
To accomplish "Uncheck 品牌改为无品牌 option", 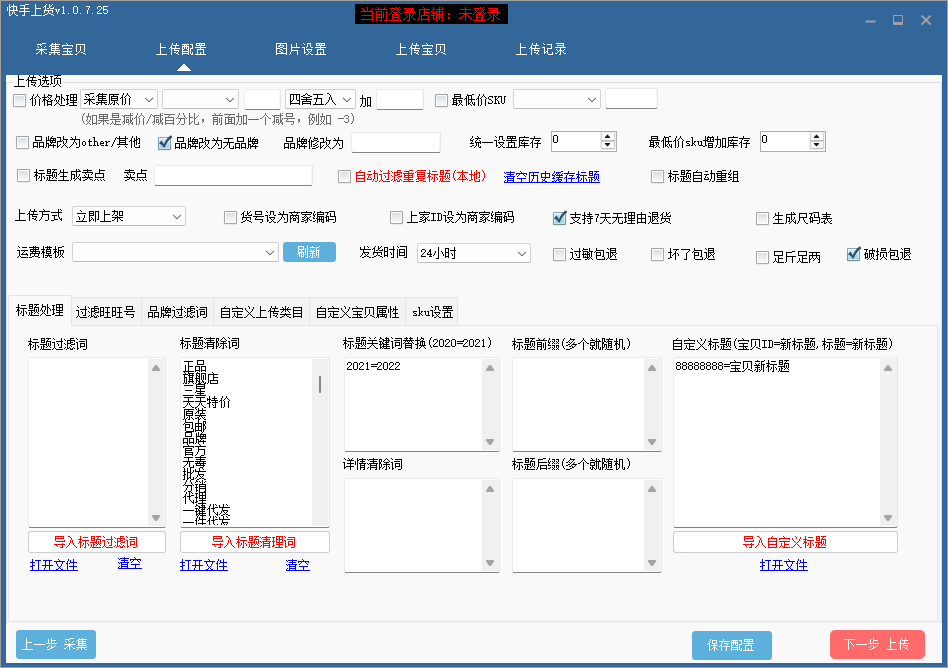I will coord(165,142).
